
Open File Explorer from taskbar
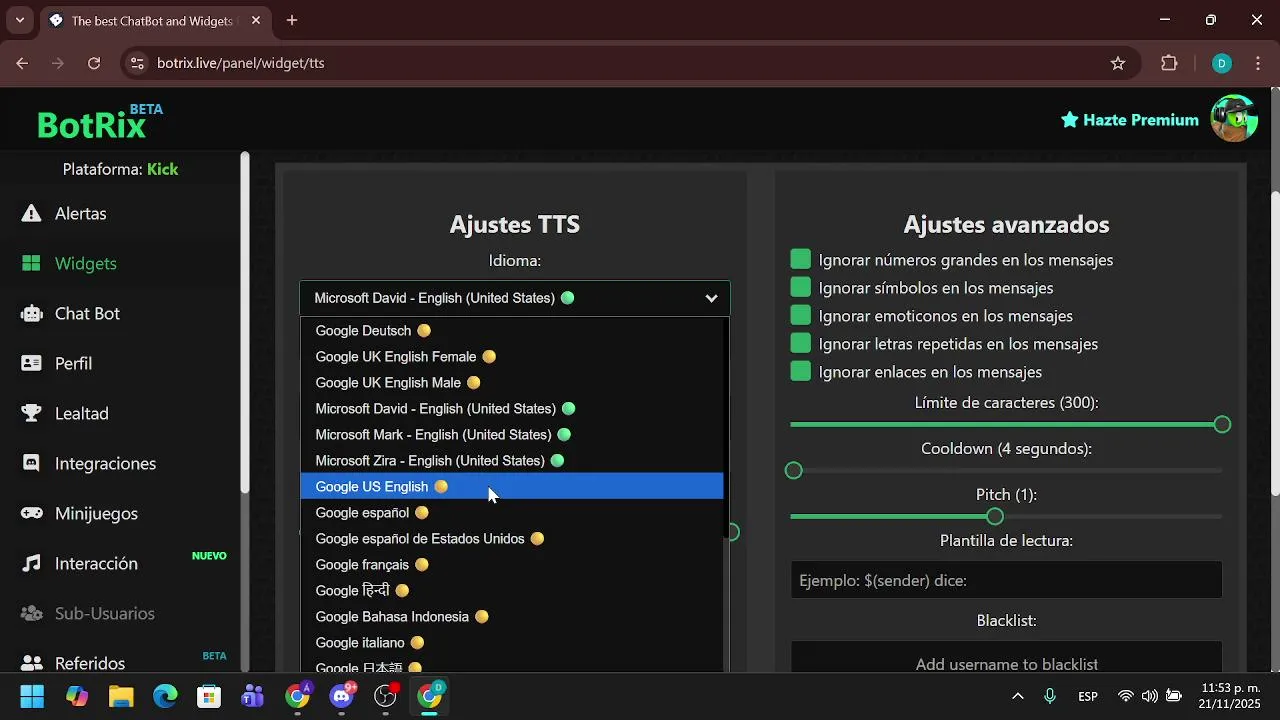point(121,696)
